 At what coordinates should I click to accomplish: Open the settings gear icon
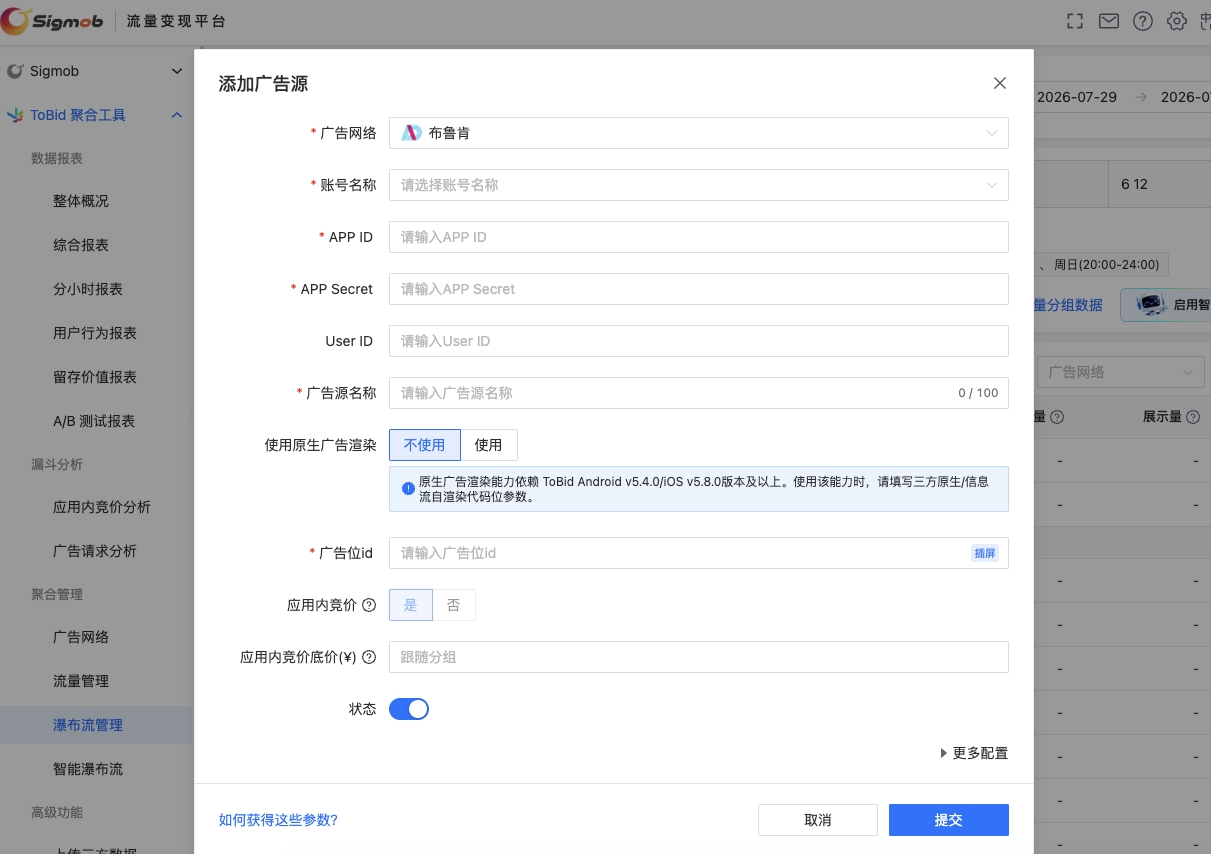click(1177, 21)
